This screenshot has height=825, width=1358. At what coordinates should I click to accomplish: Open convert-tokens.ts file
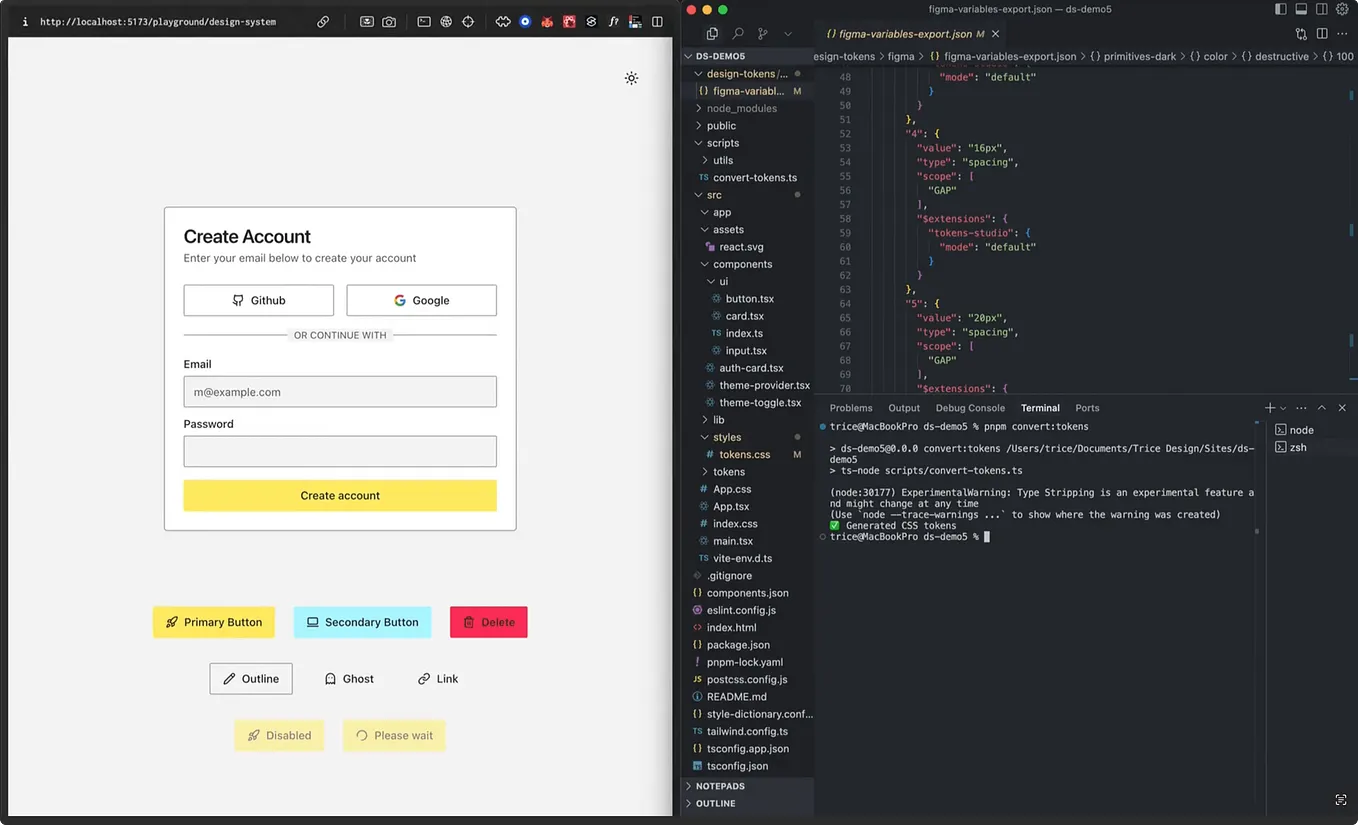pyautogui.click(x=747, y=177)
